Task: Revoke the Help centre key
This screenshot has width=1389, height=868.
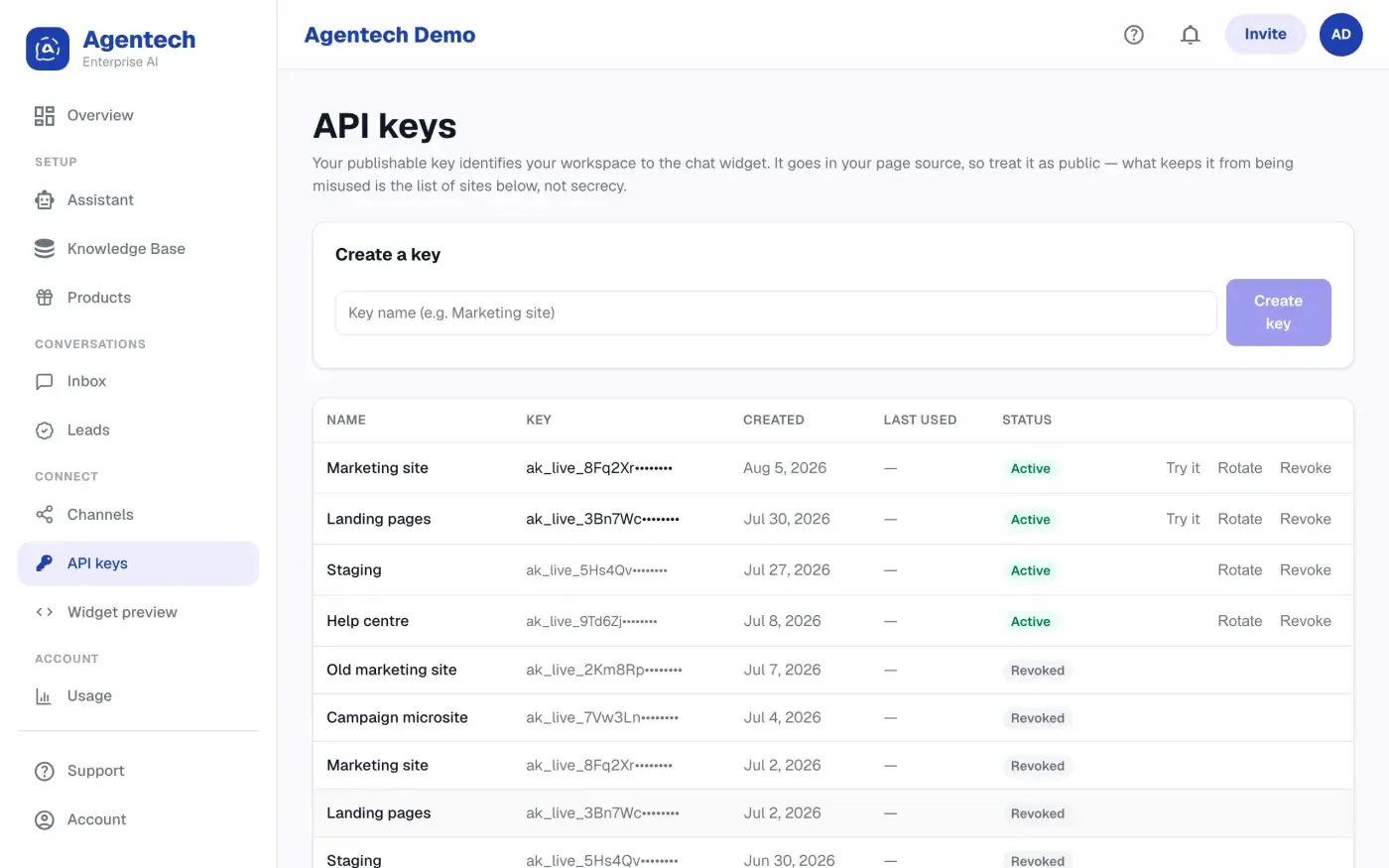Action: point(1306,621)
